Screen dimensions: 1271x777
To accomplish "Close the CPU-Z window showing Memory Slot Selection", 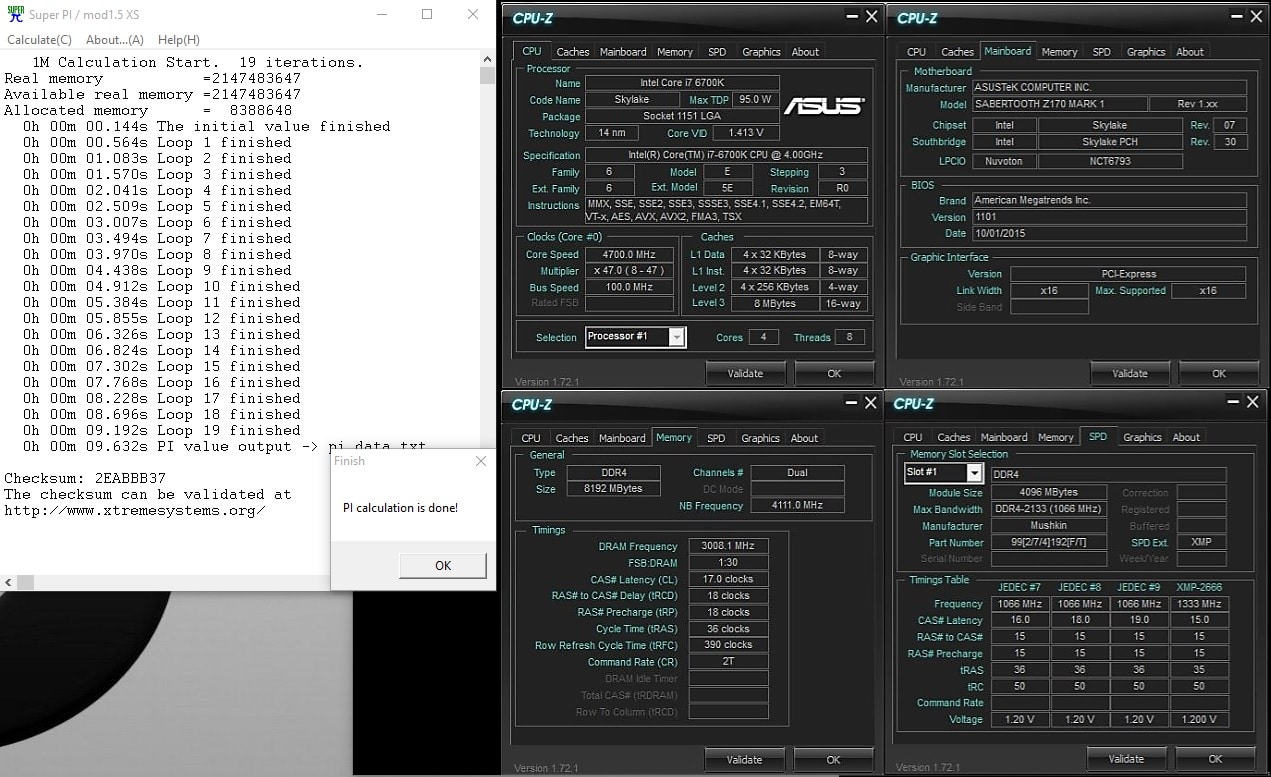I will pos(1253,402).
